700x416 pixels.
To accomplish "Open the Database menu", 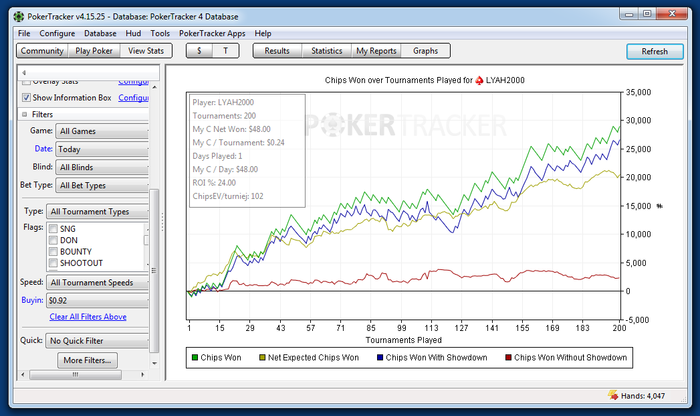I will (100, 33).
